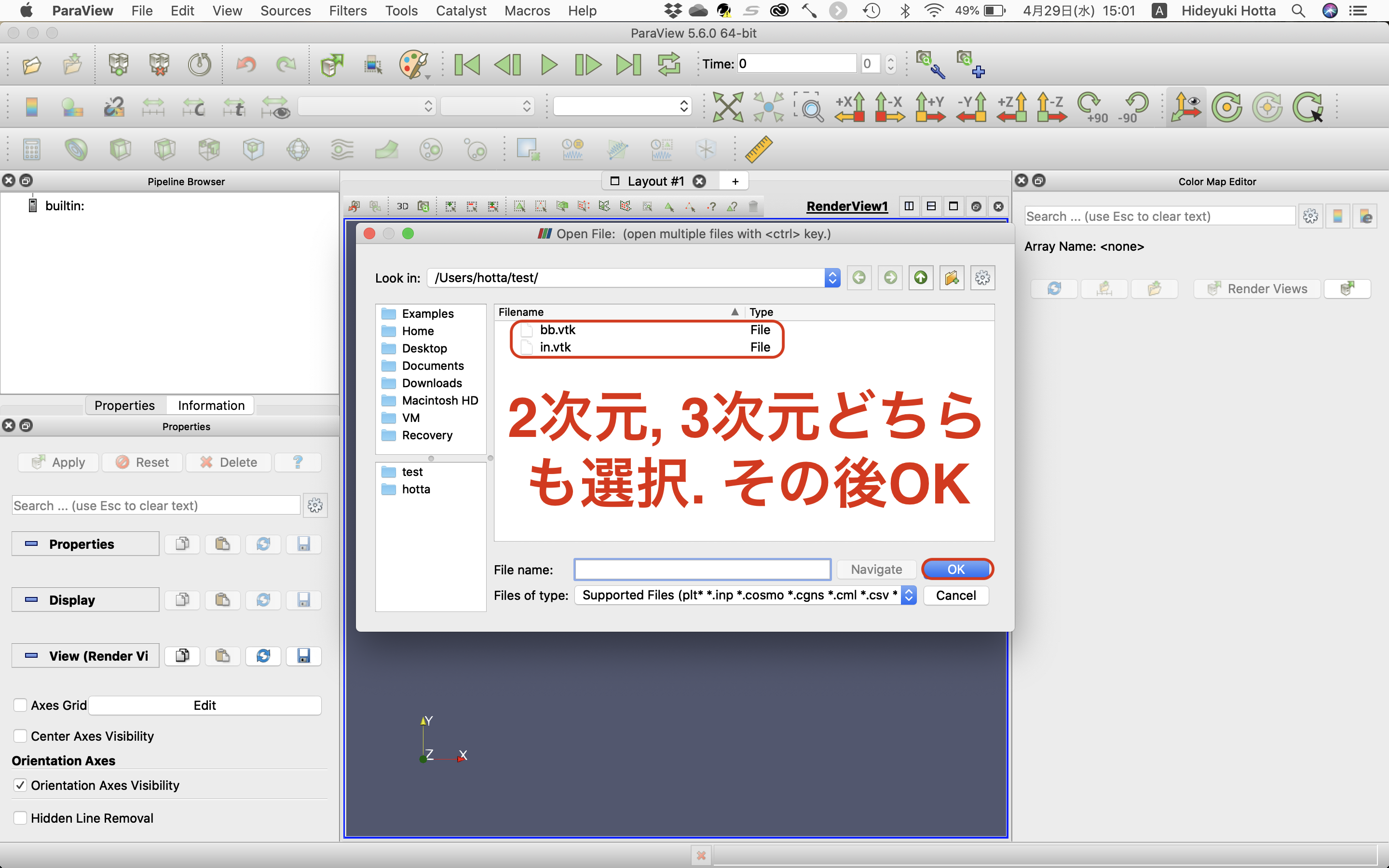The height and width of the screenshot is (868, 1389).
Task: Open the Sources menu
Action: pos(285,11)
